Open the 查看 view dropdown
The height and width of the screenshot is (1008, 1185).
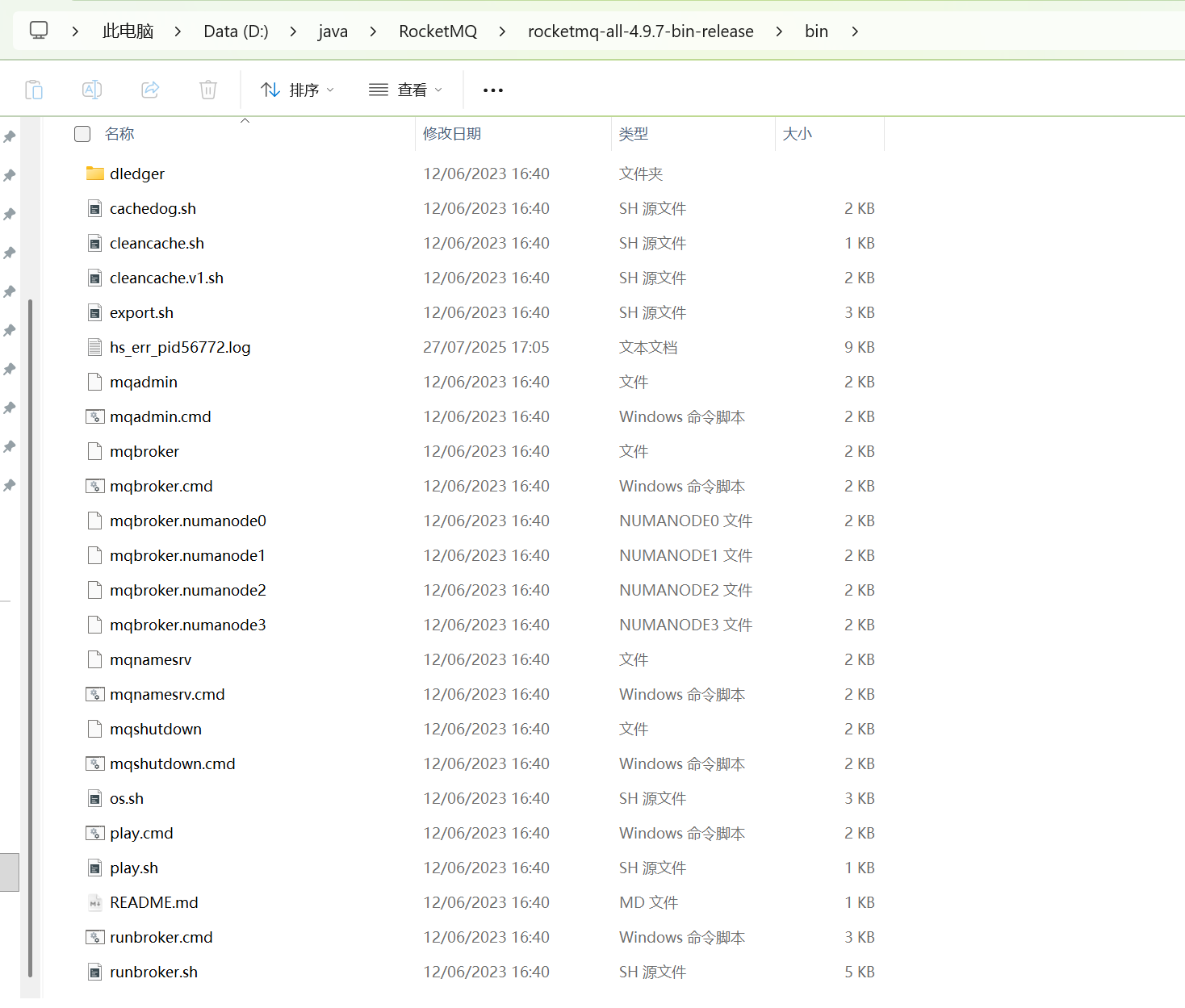coord(405,90)
